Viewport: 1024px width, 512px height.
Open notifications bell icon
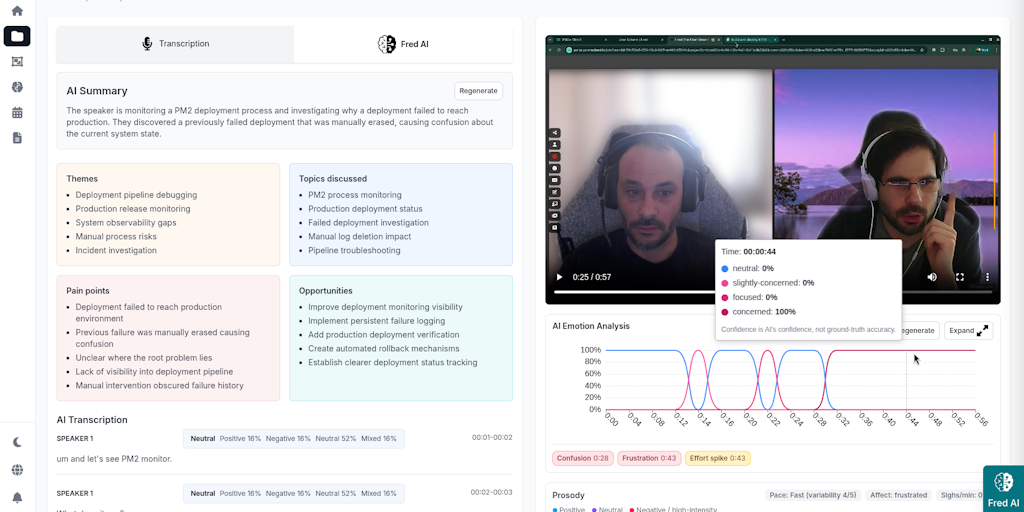click(17, 498)
